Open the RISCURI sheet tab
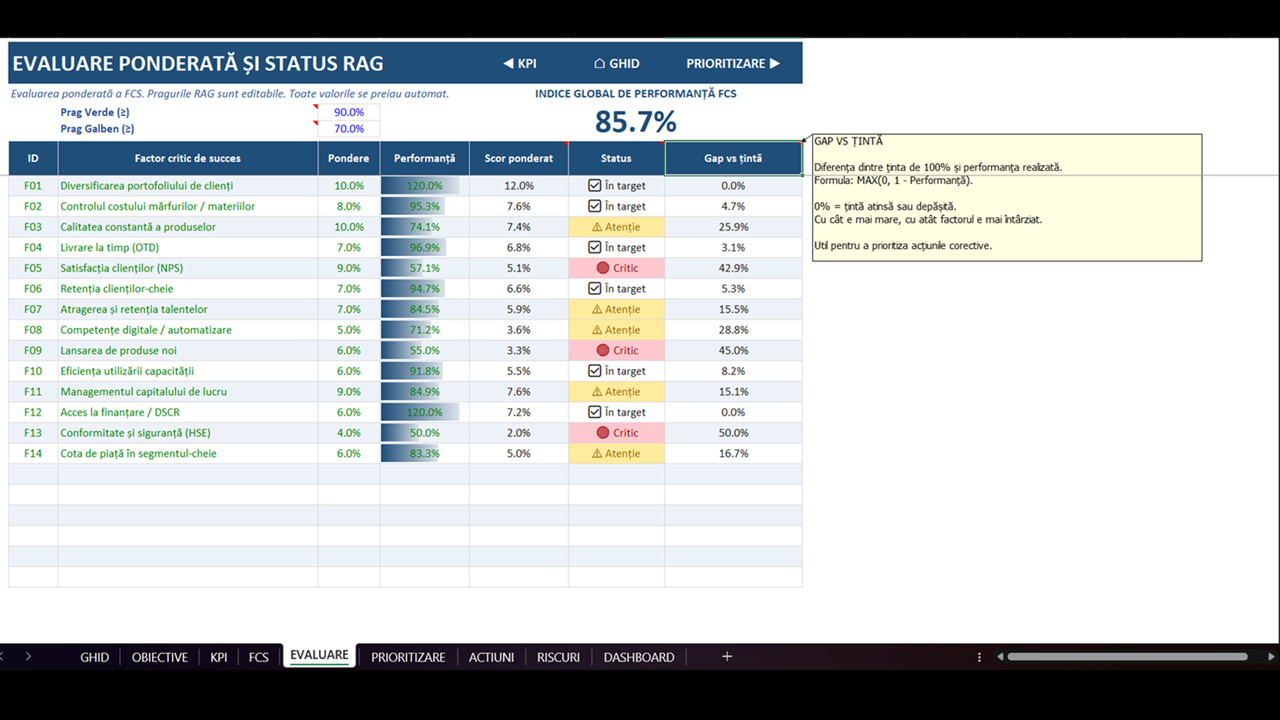The image size is (1280, 720). (558, 657)
